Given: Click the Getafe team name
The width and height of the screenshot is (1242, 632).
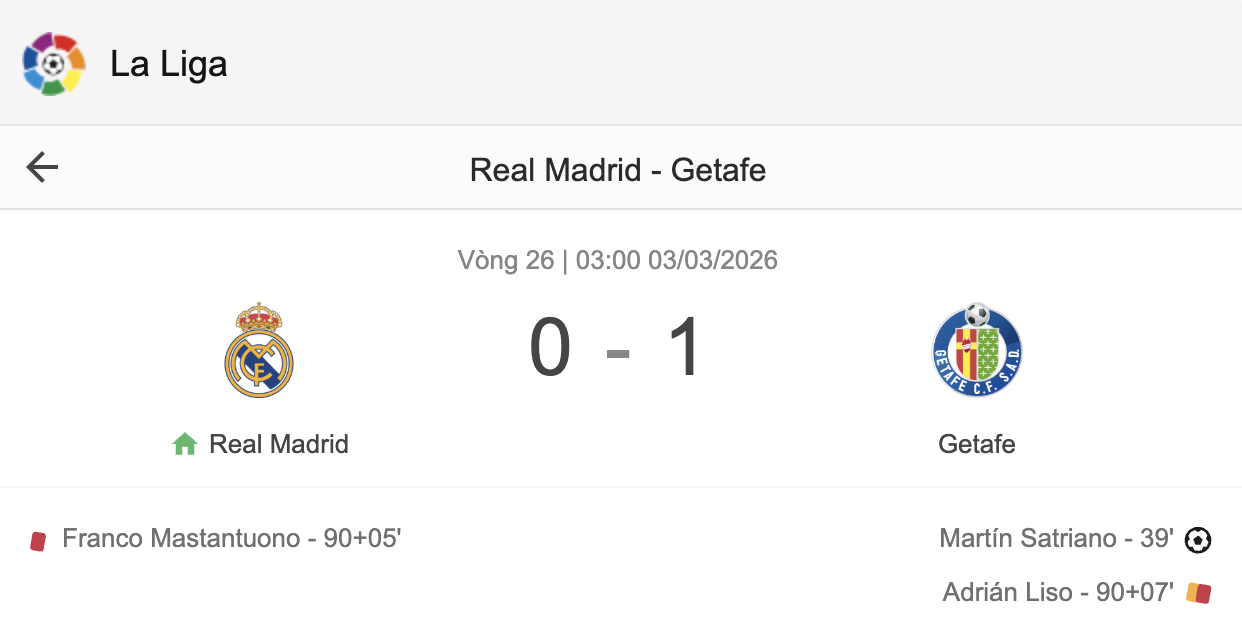Looking at the screenshot, I should [977, 444].
